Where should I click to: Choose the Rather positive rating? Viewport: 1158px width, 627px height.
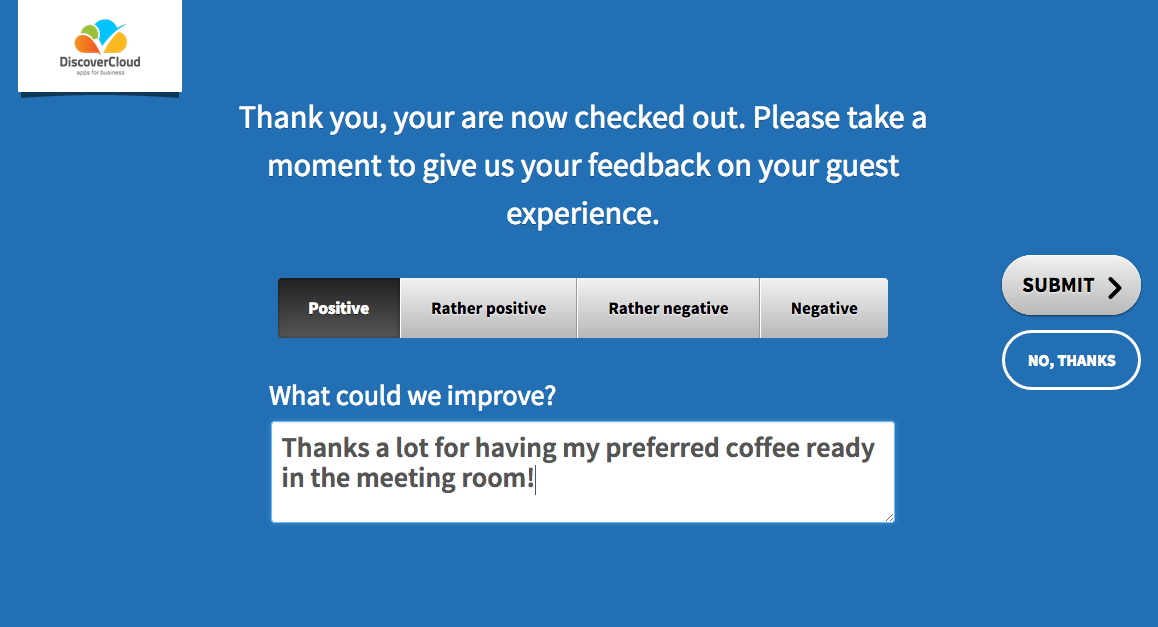click(x=488, y=308)
